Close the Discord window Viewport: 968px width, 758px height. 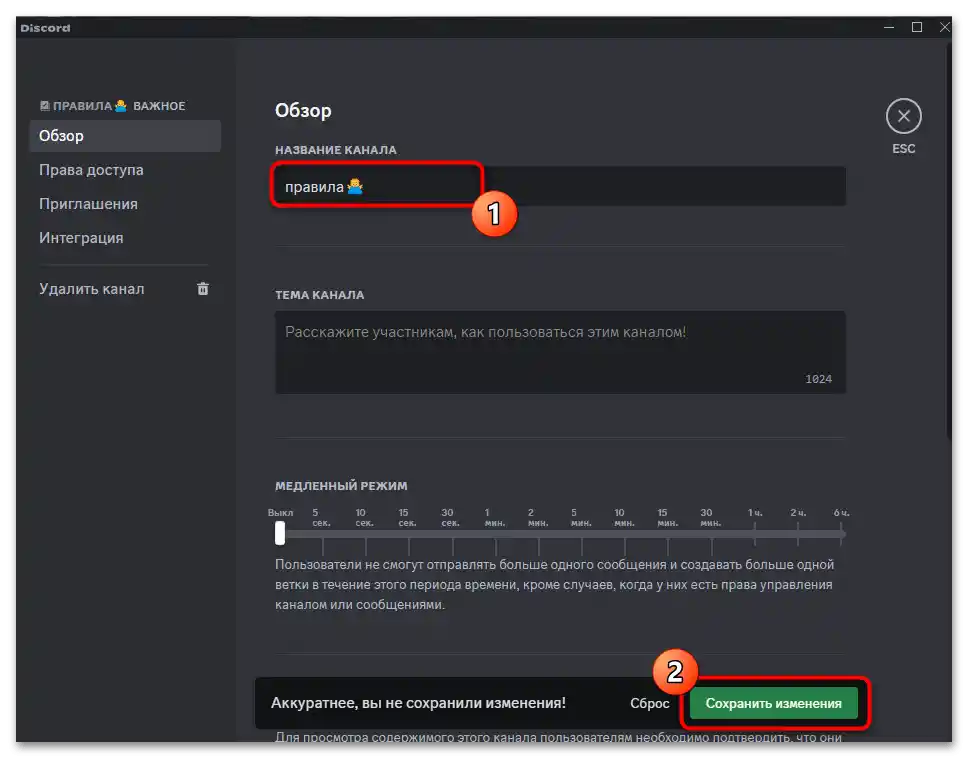point(945,27)
